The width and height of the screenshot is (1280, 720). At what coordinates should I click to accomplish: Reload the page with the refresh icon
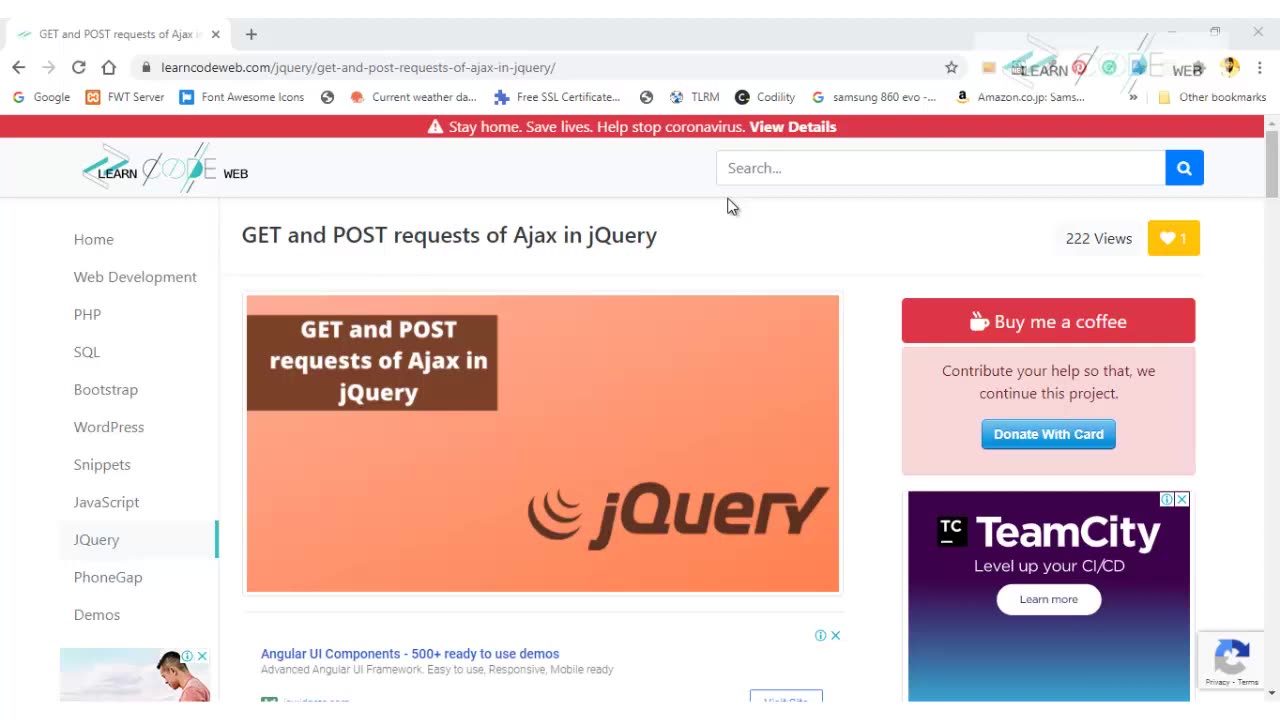click(79, 67)
